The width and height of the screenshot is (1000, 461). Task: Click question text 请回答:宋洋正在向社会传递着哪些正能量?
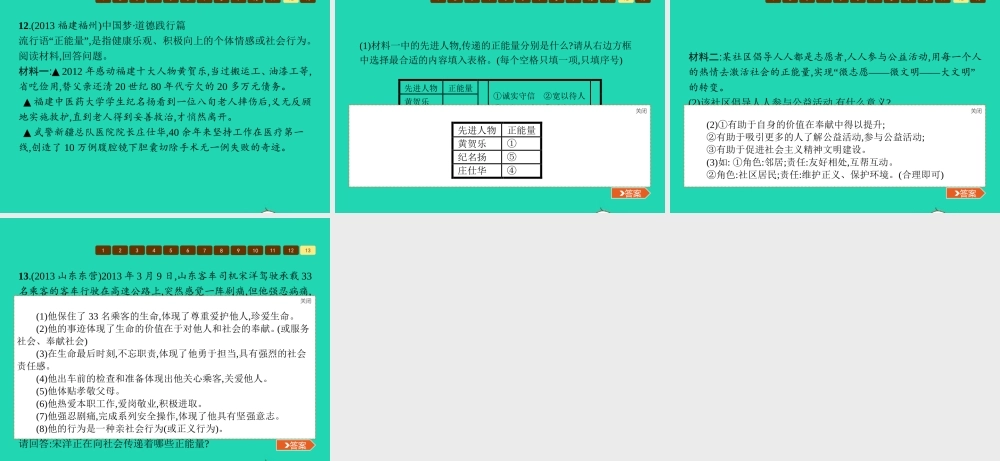click(114, 444)
